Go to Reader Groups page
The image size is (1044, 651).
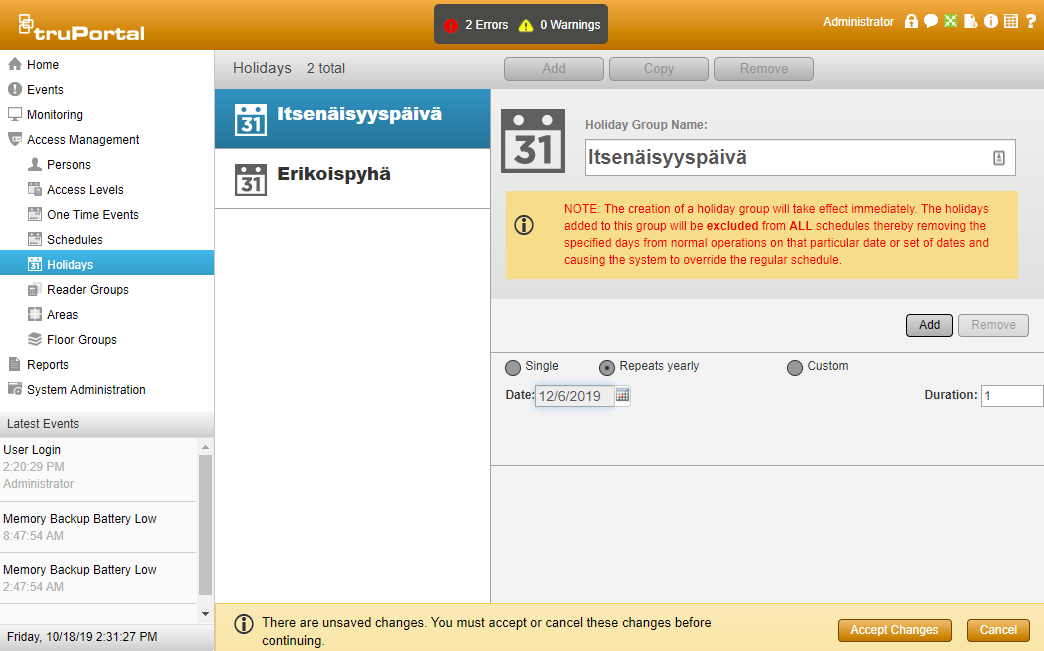click(x=87, y=290)
